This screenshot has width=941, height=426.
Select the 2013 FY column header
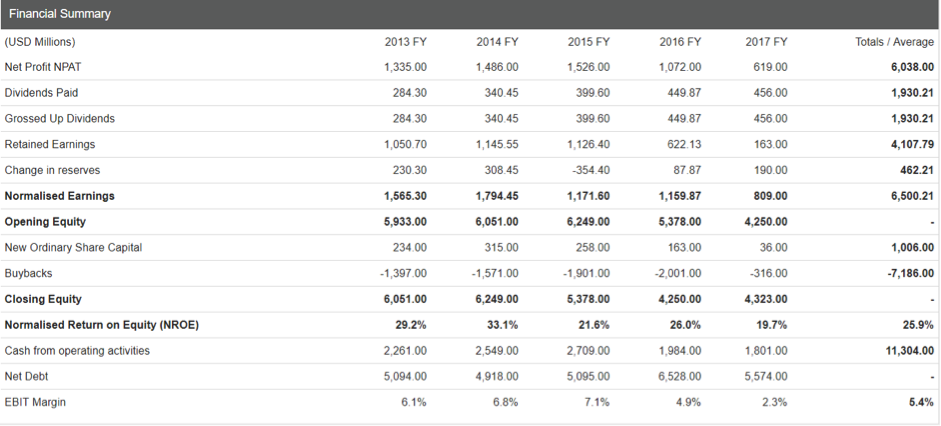(405, 41)
